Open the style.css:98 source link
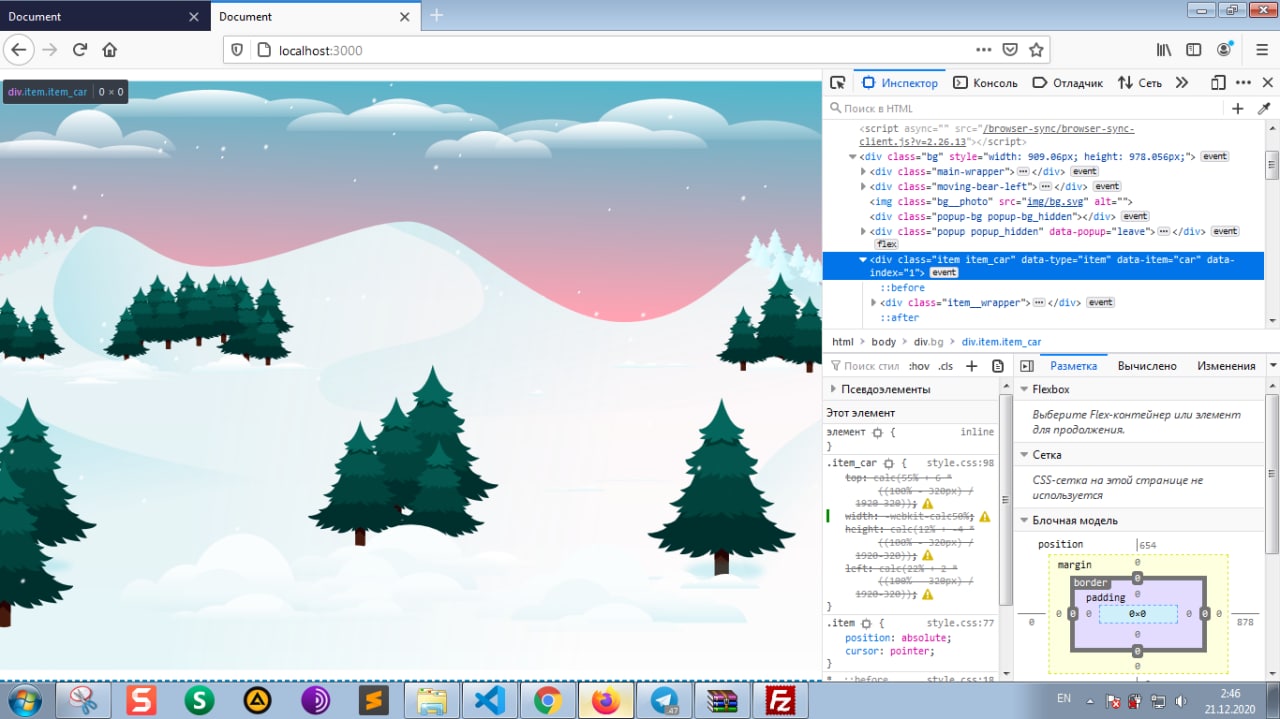 [x=960, y=463]
